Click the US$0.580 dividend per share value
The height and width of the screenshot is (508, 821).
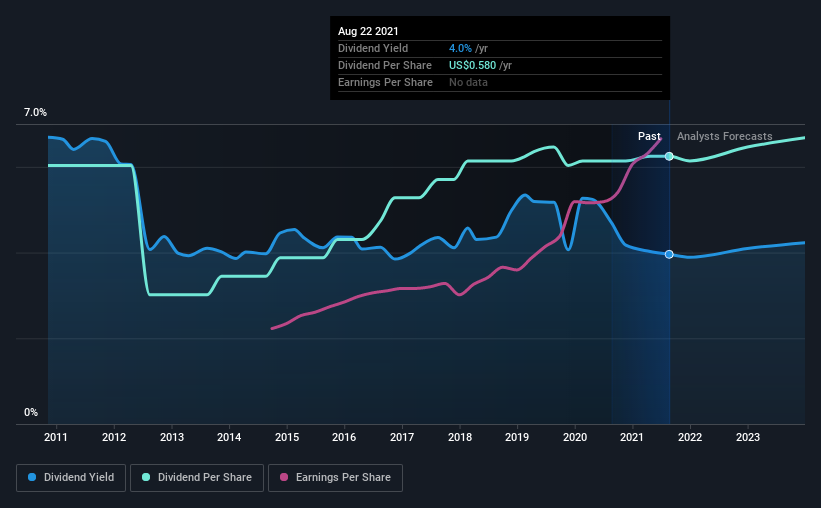tap(472, 65)
